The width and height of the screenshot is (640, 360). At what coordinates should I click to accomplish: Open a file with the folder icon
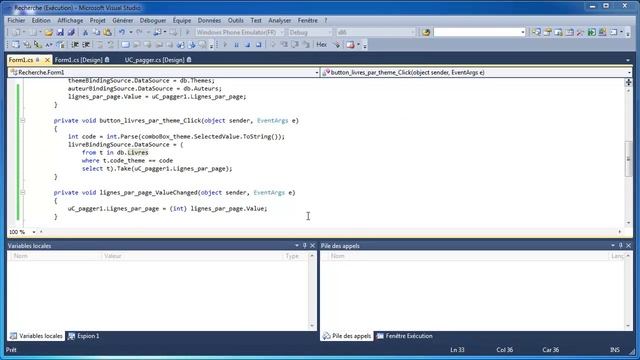[49, 32]
